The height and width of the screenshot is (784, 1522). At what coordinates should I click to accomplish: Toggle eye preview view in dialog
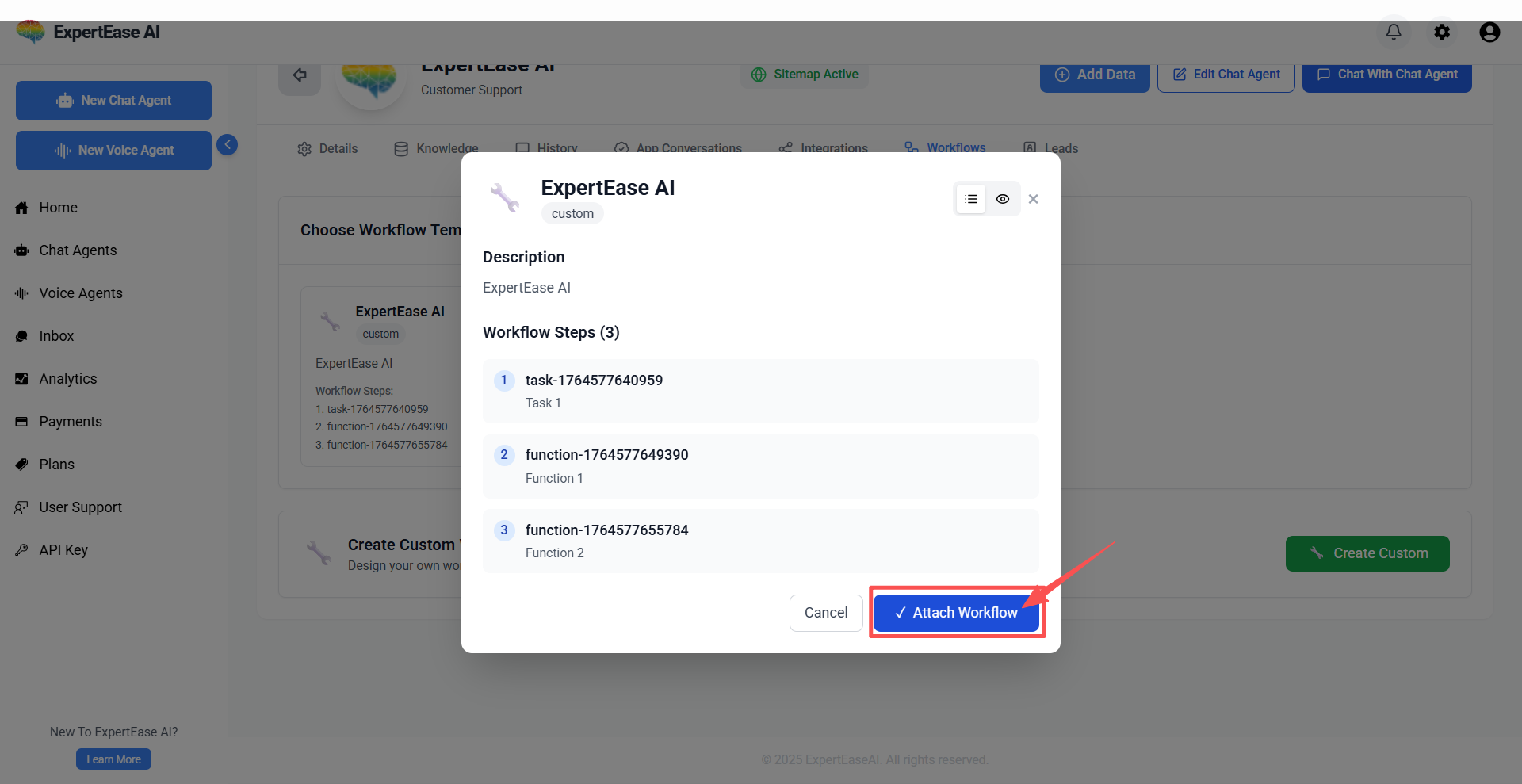(1003, 199)
